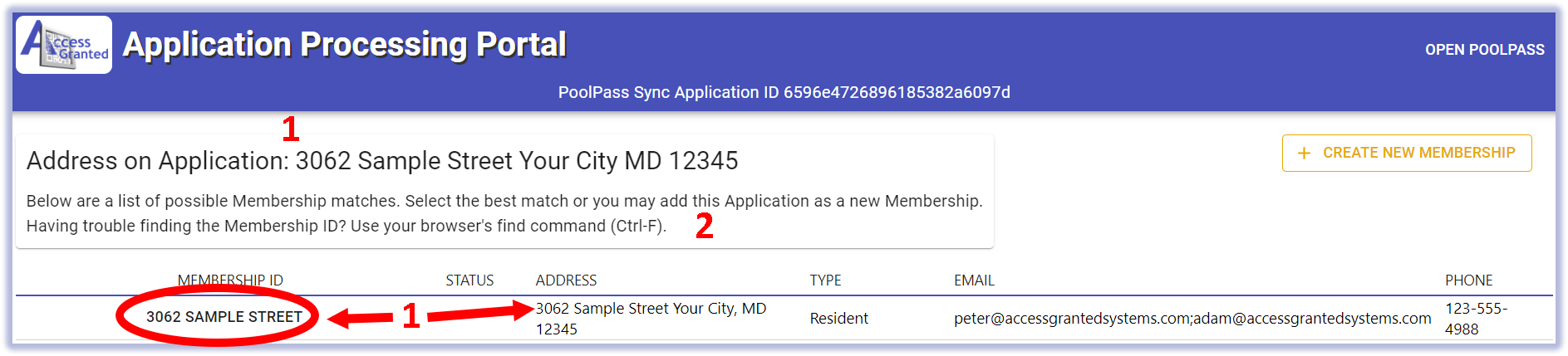This screenshot has height=356, width=1568.
Task: Click the EMAIL column header
Action: pyautogui.click(x=974, y=280)
